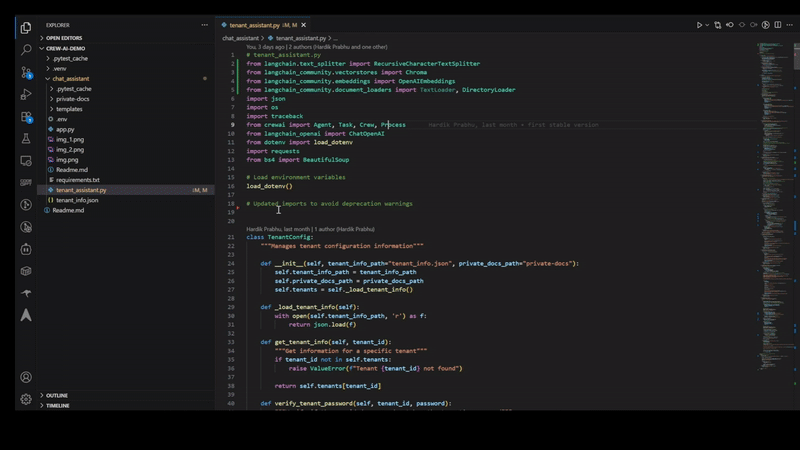Open Explorer Views and More Actions ellipsis
800x450 pixels.
205,25
